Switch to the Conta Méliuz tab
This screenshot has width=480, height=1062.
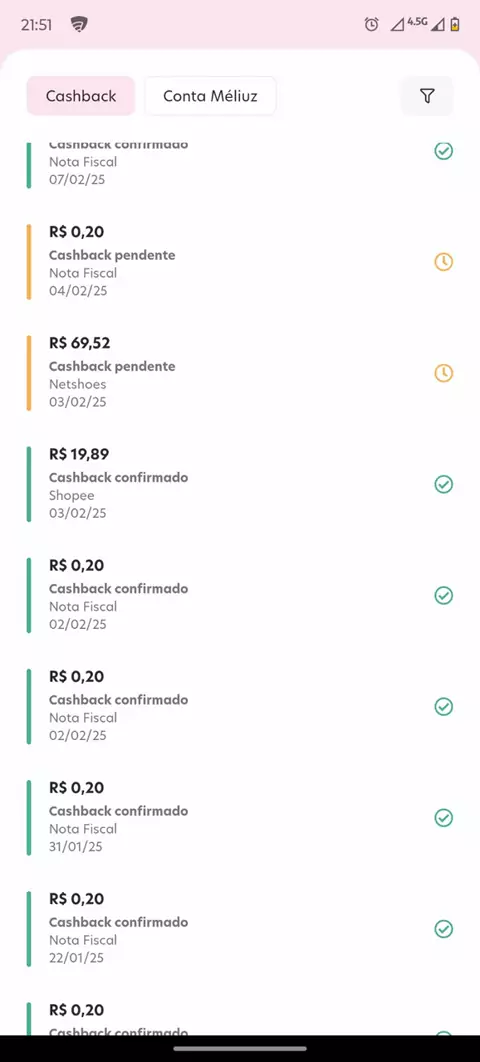(x=211, y=96)
